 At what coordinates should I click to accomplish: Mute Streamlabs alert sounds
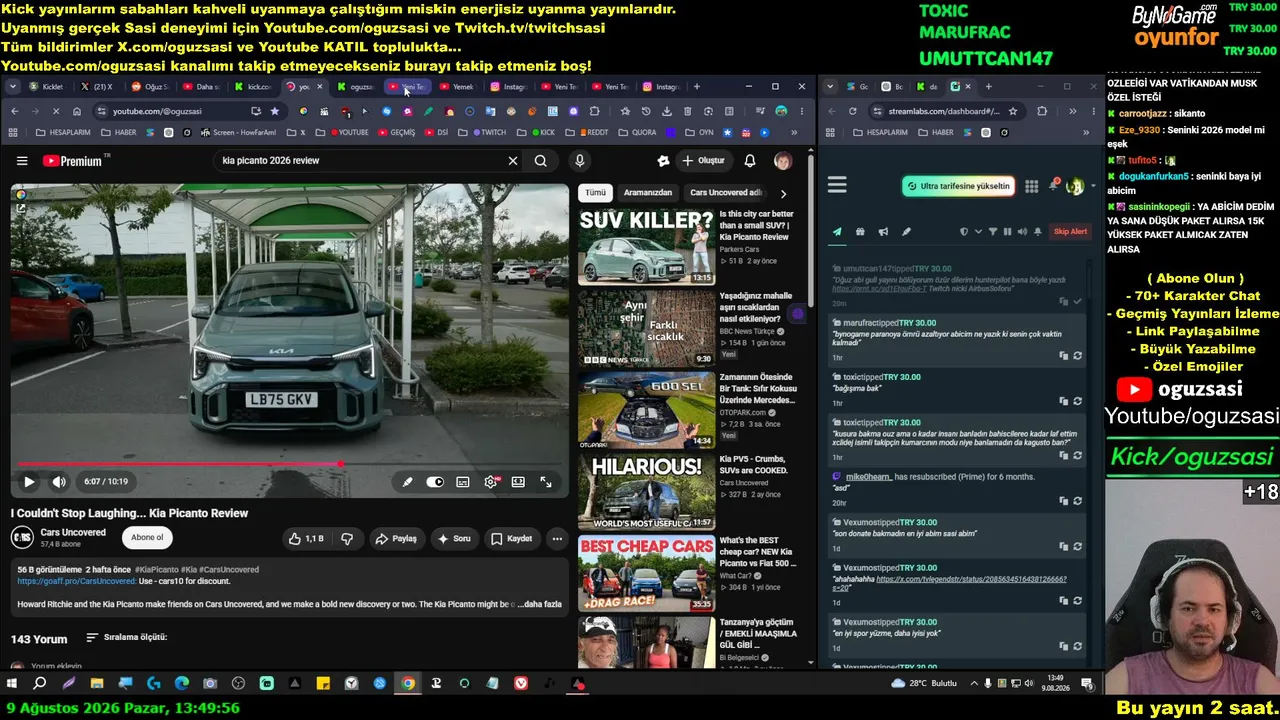[x=1022, y=232]
